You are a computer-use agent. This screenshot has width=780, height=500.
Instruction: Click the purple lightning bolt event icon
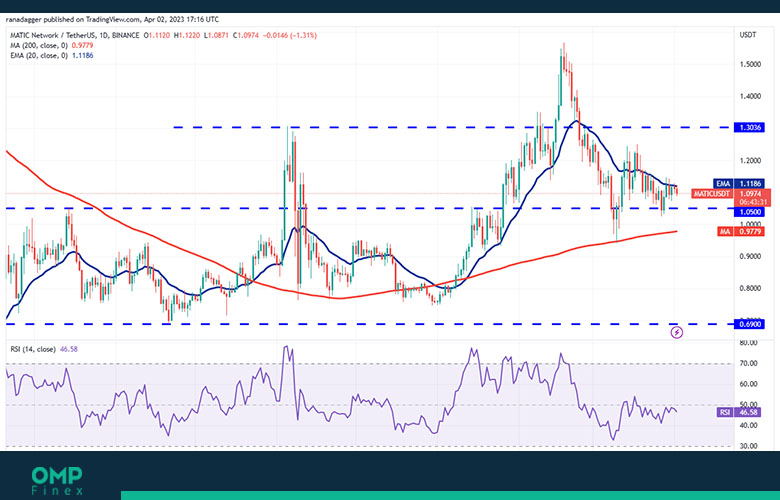(x=677, y=332)
